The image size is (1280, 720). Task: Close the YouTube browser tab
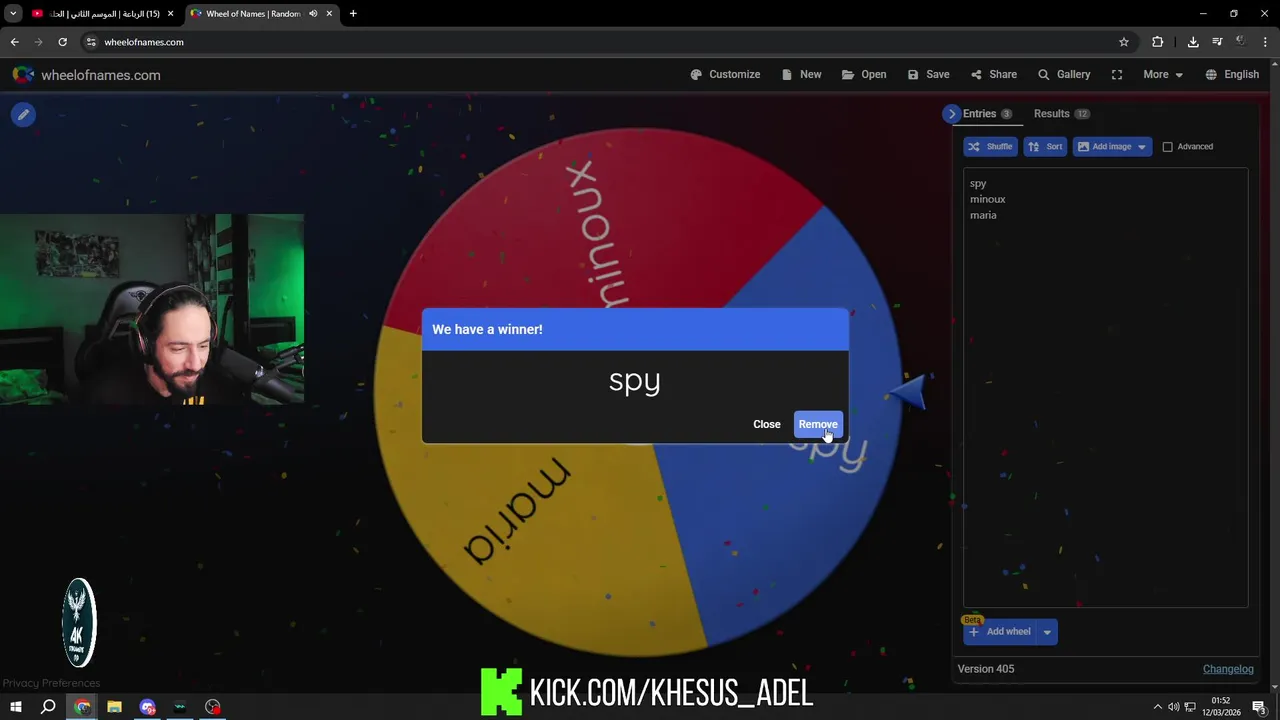(170, 14)
